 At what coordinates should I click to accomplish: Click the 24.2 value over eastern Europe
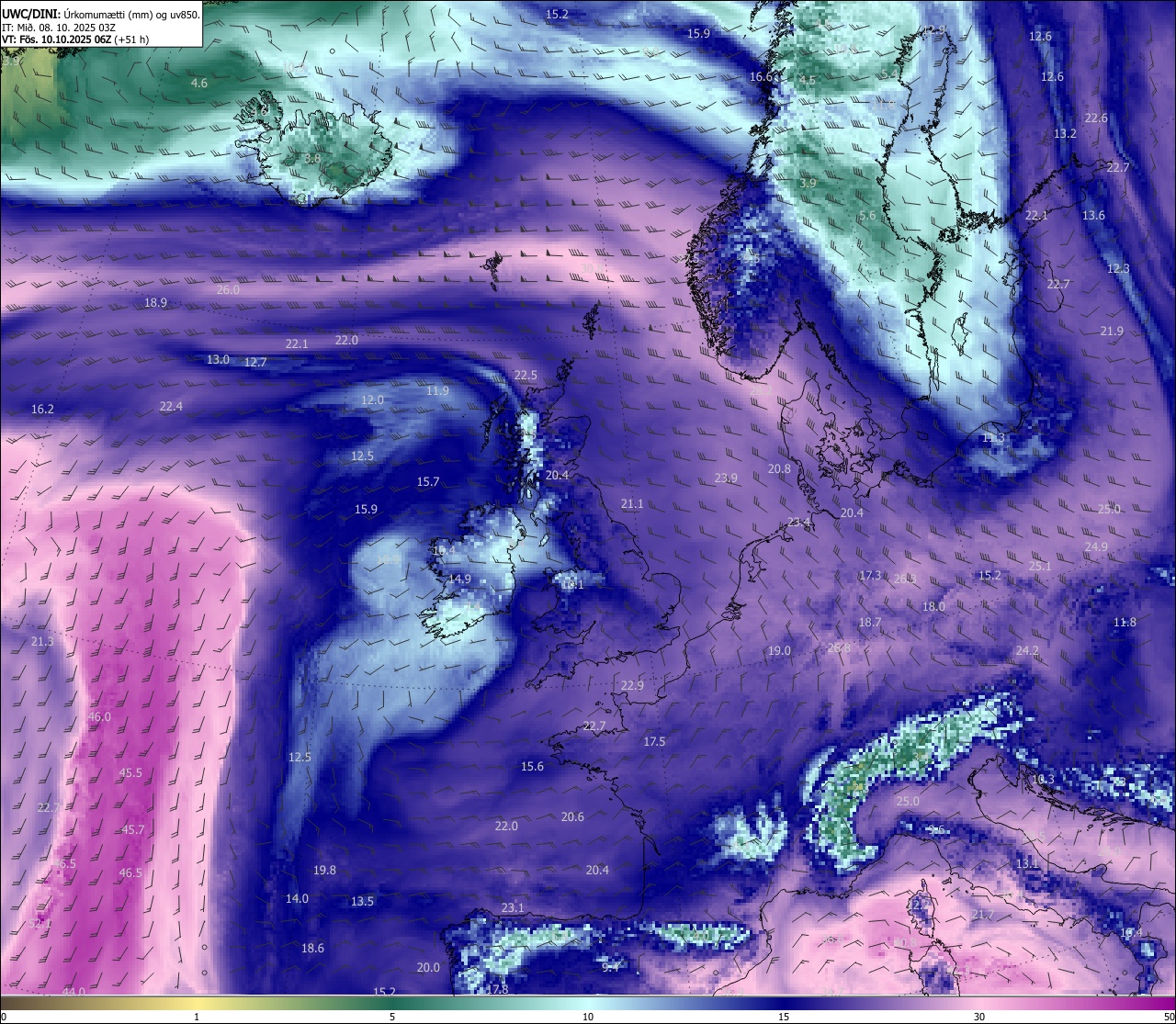[1027, 650]
